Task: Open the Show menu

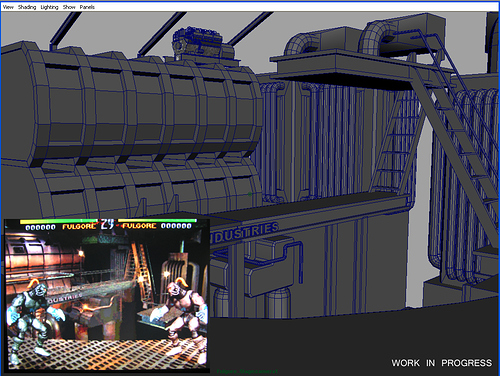Action: pos(69,7)
